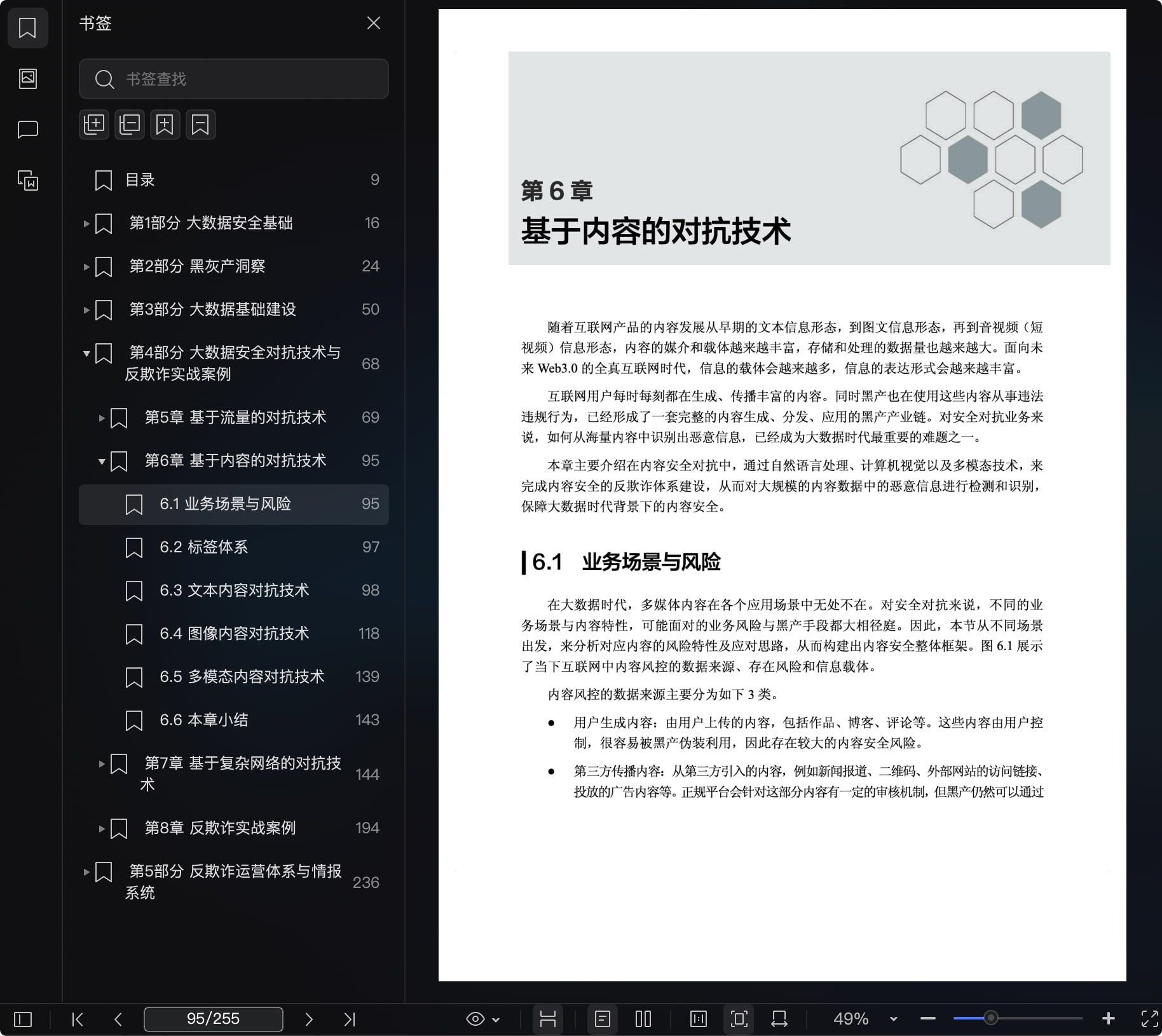Go to bookmark 6.2 标签体系
1162x1036 pixels.
click(x=234, y=547)
